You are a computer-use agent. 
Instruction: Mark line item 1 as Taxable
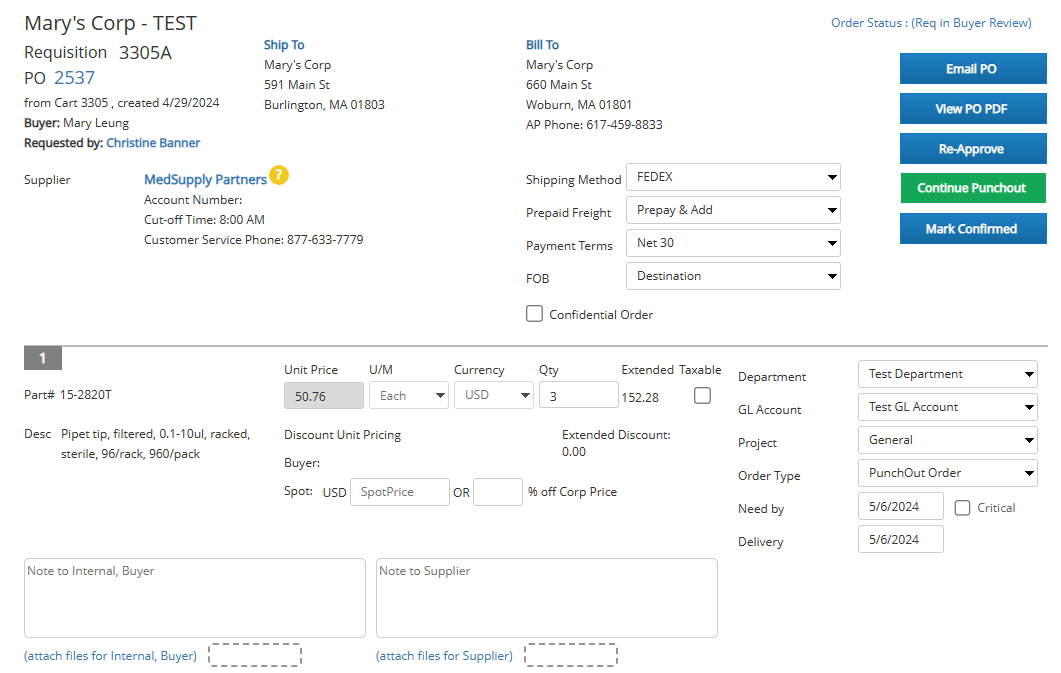coord(702,395)
